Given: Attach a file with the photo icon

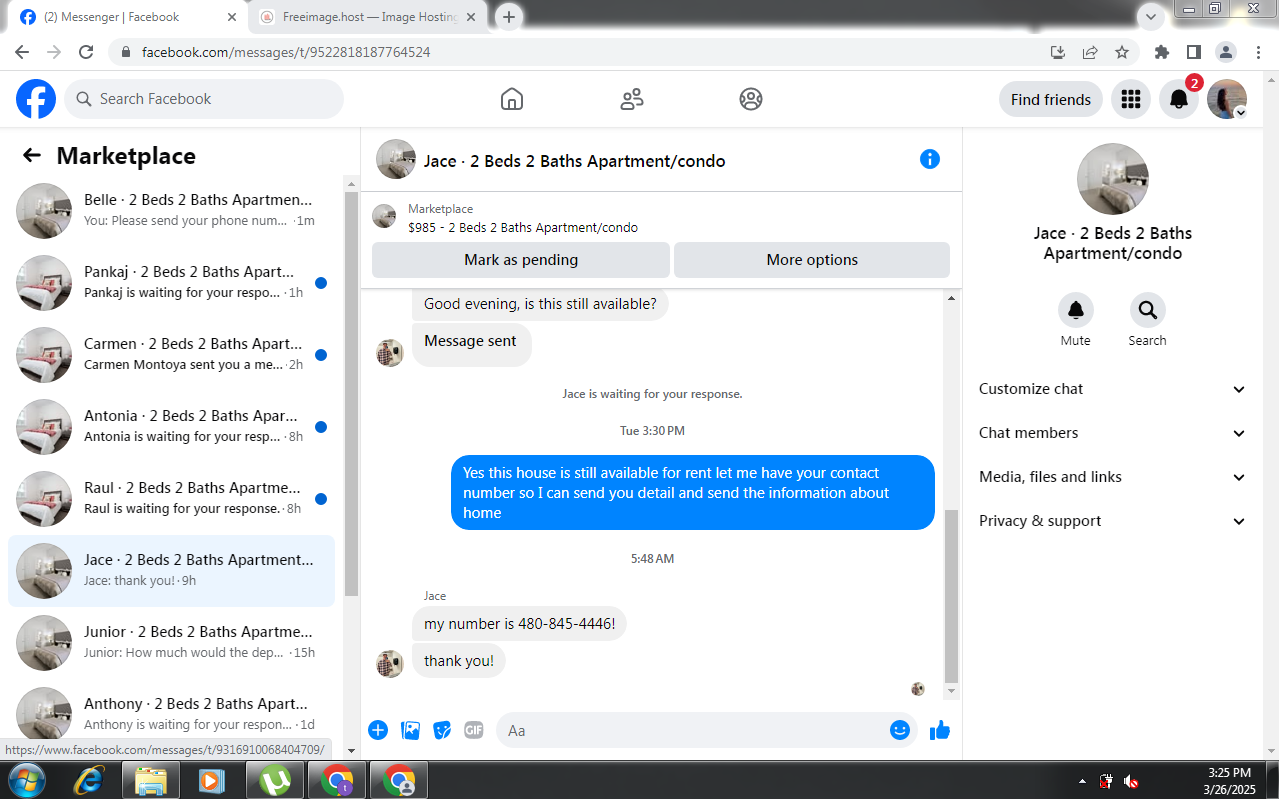Looking at the screenshot, I should pyautogui.click(x=410, y=730).
